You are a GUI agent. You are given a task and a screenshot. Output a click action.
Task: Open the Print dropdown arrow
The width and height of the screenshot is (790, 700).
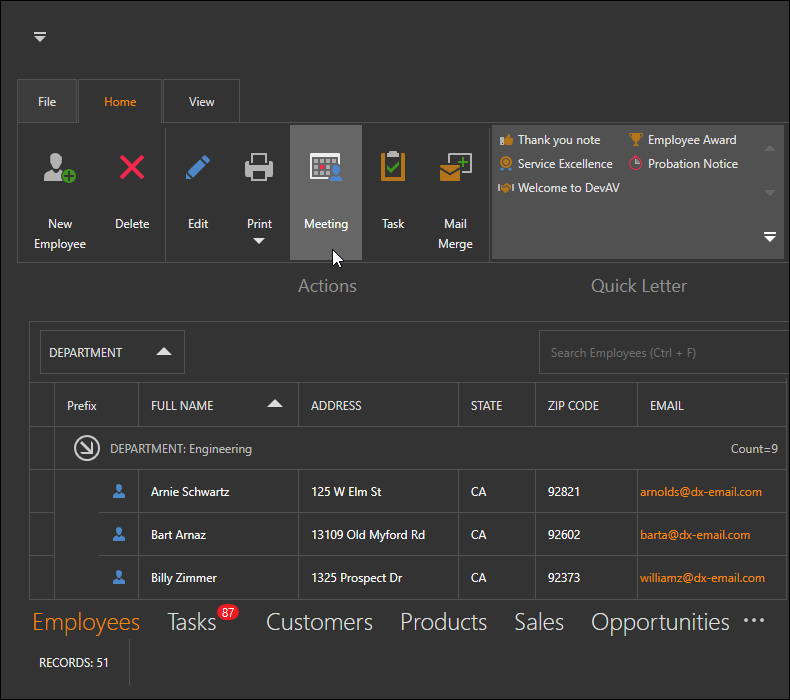(259, 241)
